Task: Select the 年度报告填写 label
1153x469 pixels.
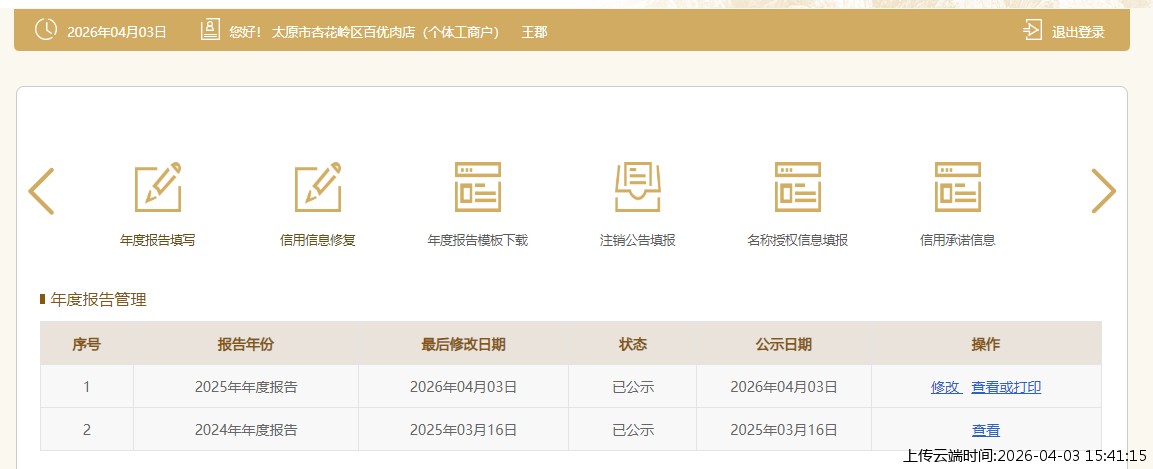Action: [x=158, y=240]
